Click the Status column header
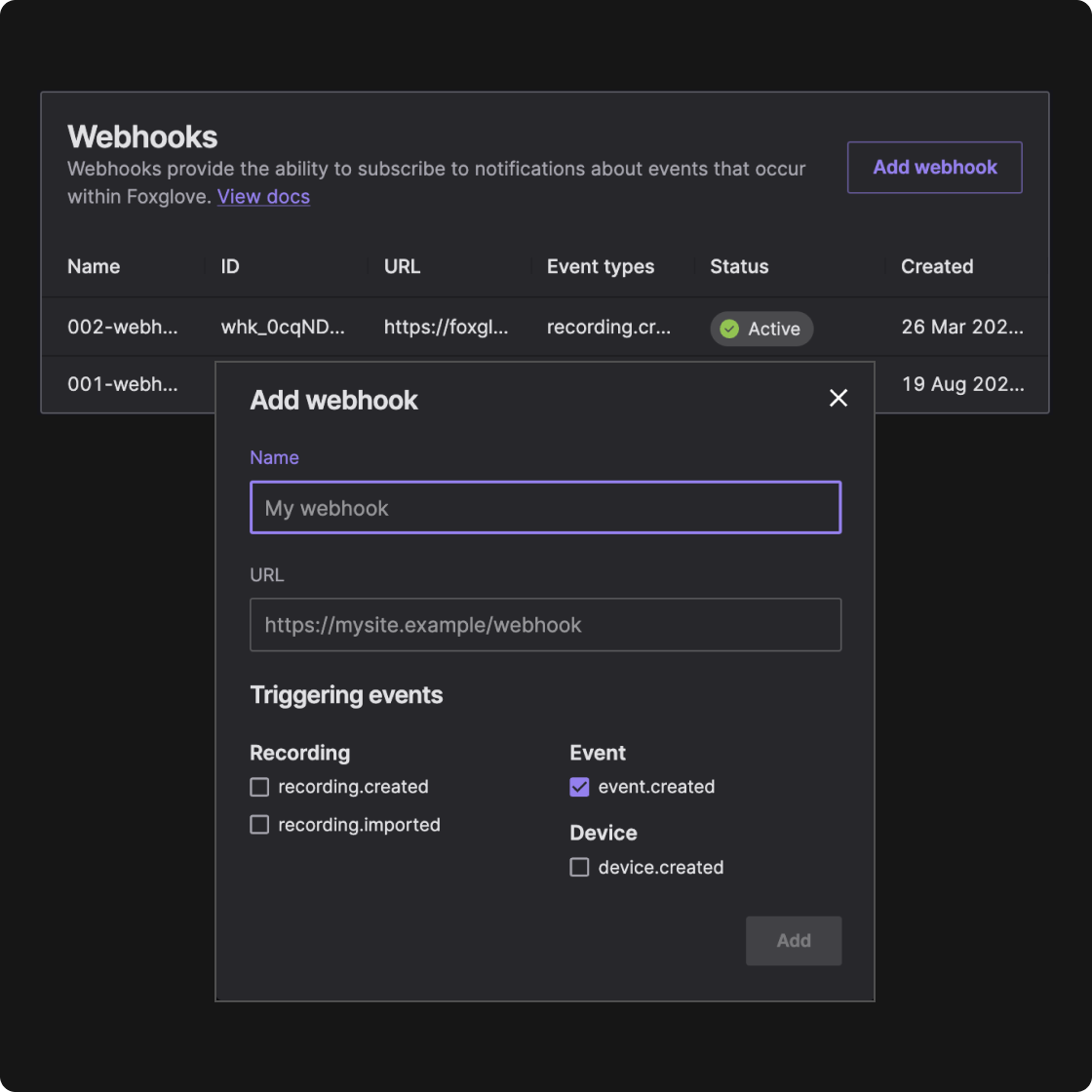Viewport: 1092px width, 1092px height. point(739,266)
